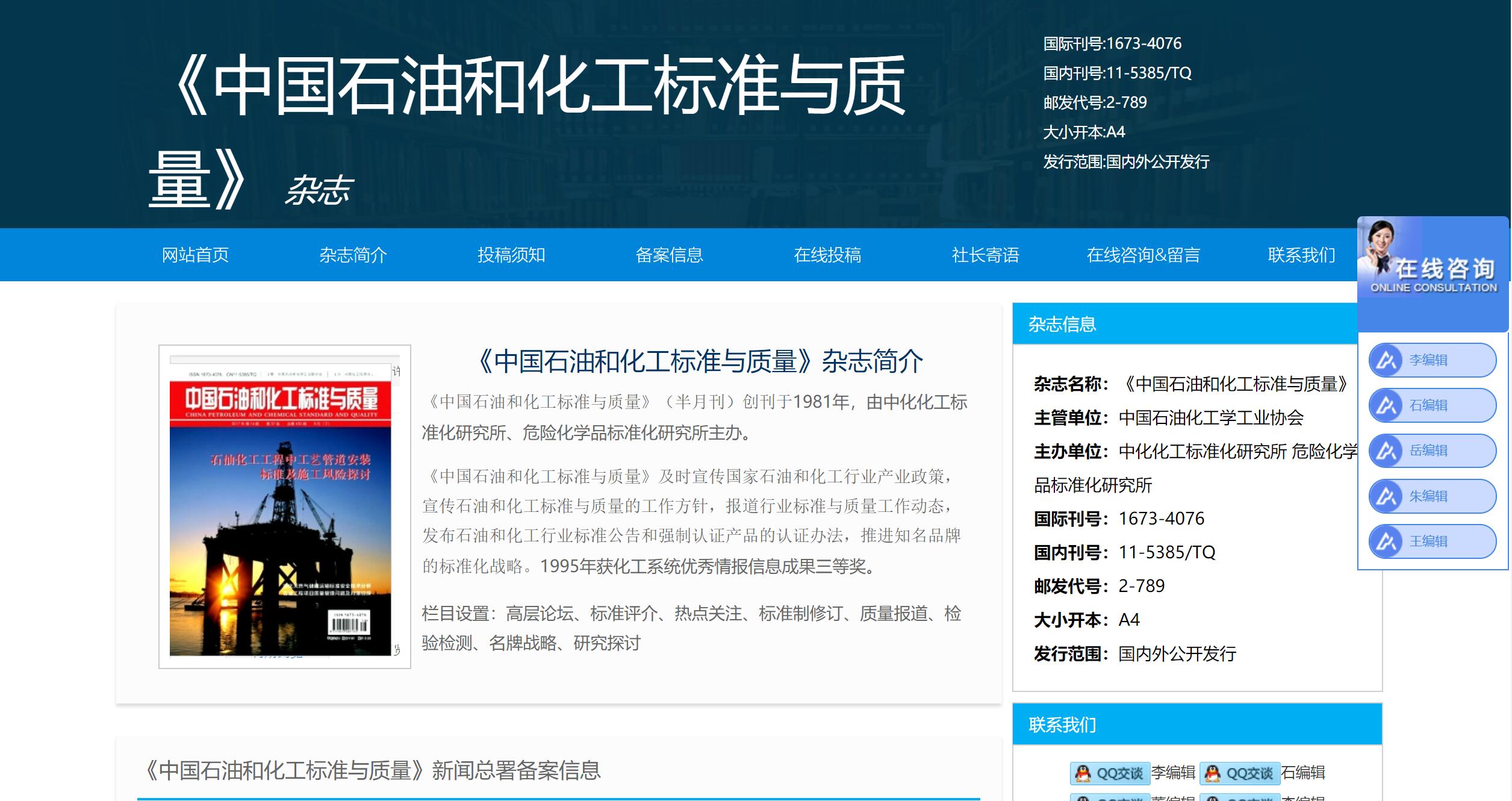Click the magazine cover thumbnail
1512x801 pixels.
(x=284, y=506)
